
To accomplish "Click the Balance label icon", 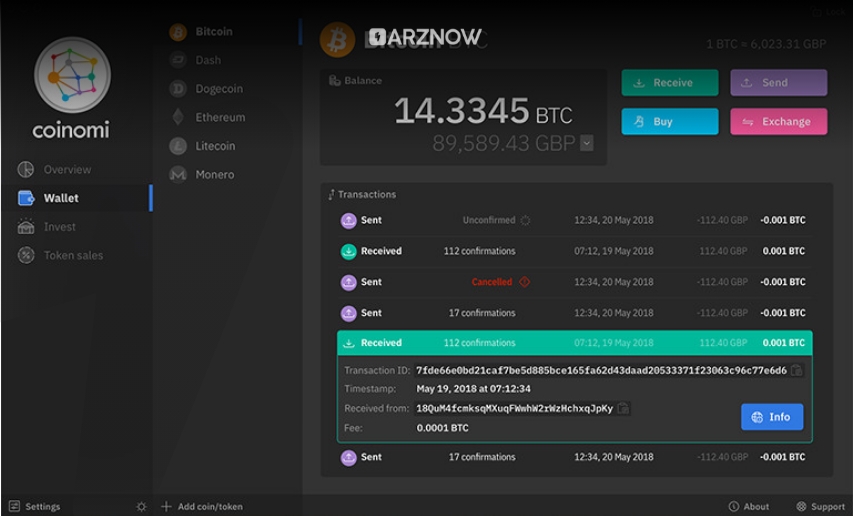I will pyautogui.click(x=335, y=80).
